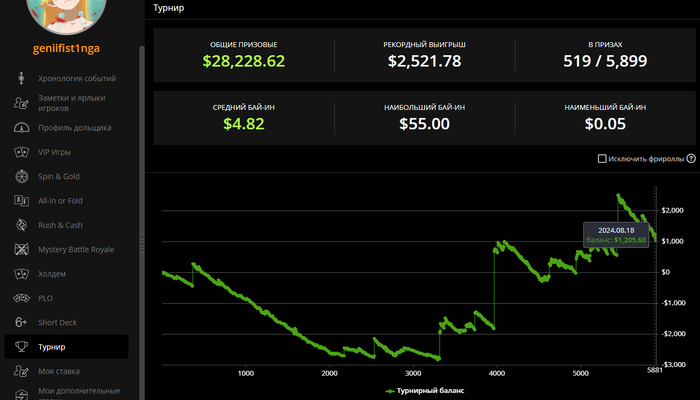Image resolution: width=700 pixels, height=400 pixels.
Task: Click the НАИМЕНЬШИЙ БАЙ-ИН label
Action: coord(605,108)
